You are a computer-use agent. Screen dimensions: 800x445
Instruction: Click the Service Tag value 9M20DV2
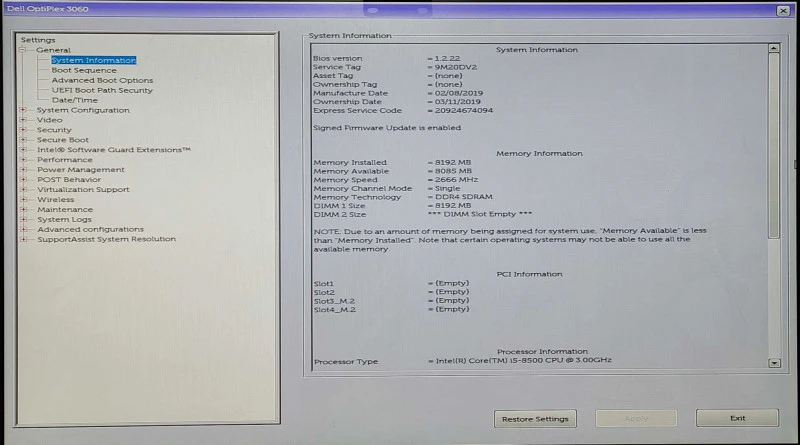click(x=456, y=67)
